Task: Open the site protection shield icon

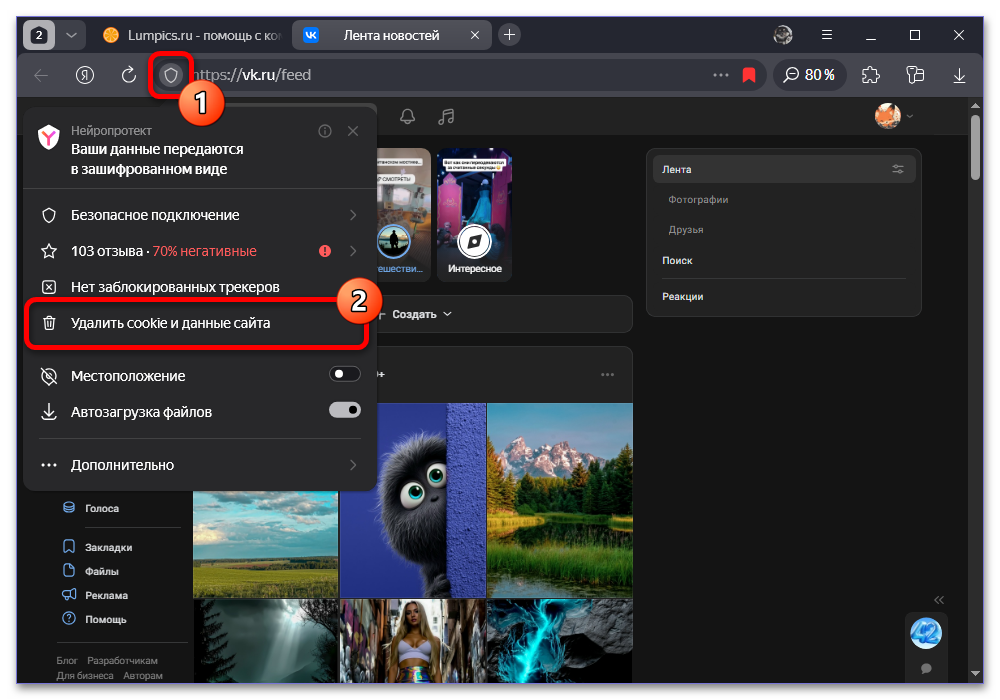Action: point(170,75)
